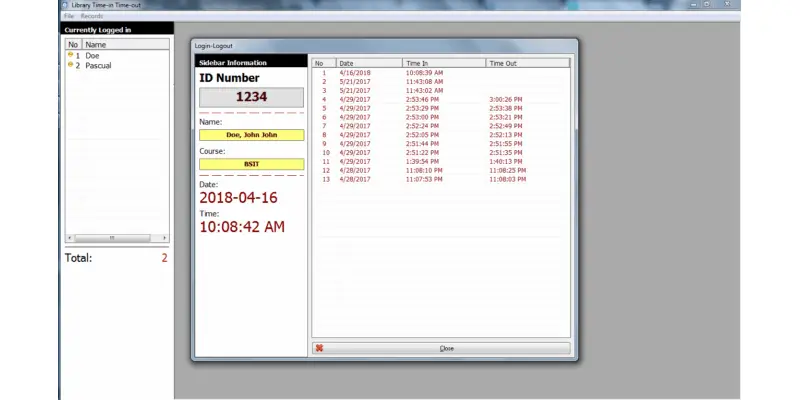800x400 pixels.
Task: Close the Library Time-in Time-out main window
Action: tap(727, 5)
